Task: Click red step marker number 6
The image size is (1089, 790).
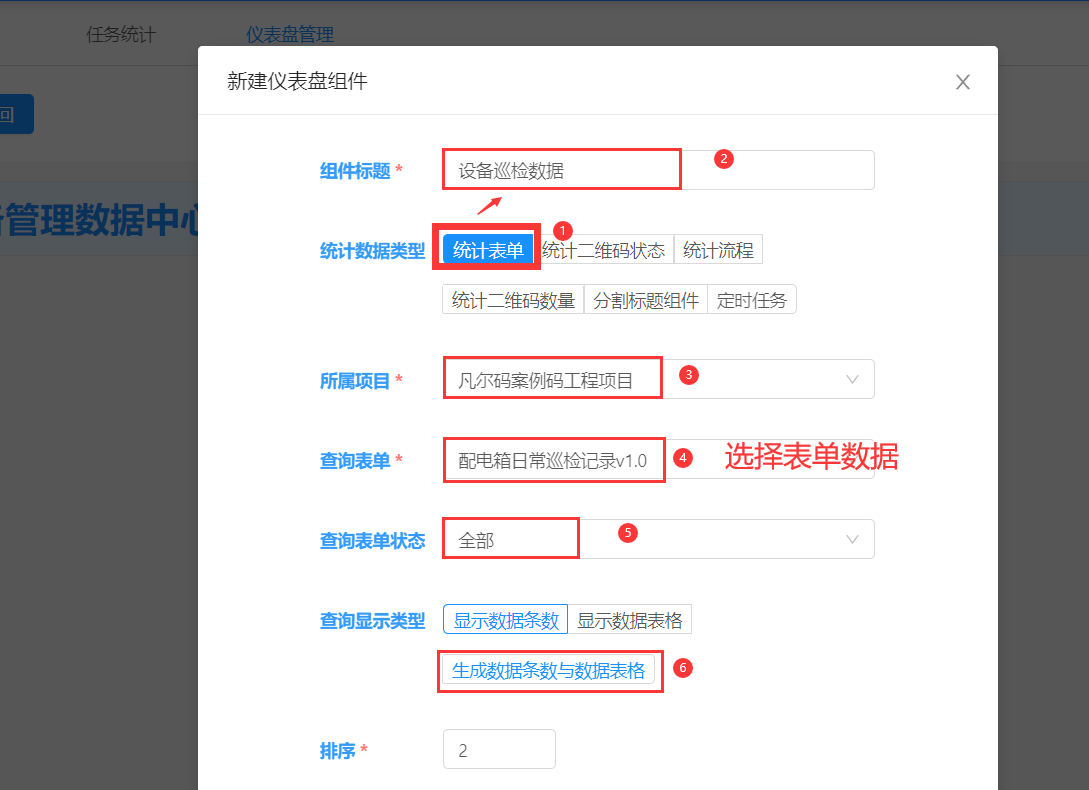Action: point(682,668)
